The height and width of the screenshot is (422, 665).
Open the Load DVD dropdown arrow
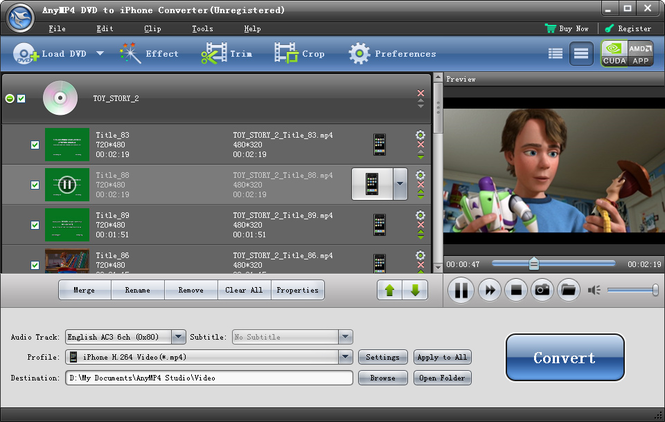tap(100, 53)
